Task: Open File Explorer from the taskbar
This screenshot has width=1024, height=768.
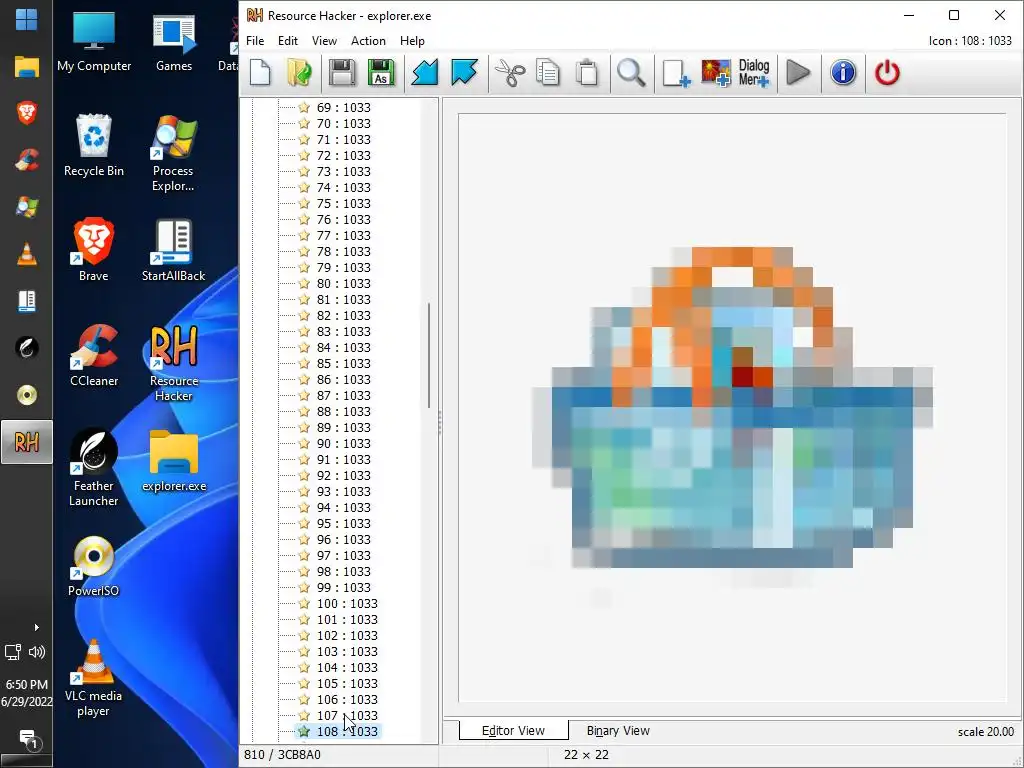Action: (26, 66)
